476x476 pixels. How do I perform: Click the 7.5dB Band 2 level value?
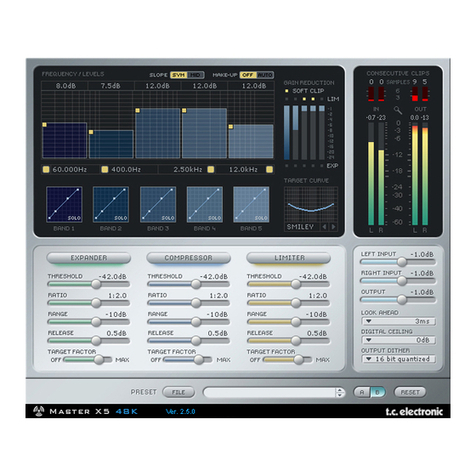coord(110,86)
